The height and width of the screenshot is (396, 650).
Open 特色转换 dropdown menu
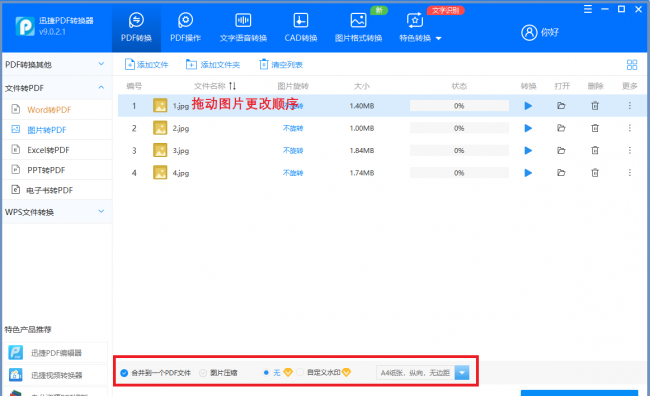pos(420,28)
